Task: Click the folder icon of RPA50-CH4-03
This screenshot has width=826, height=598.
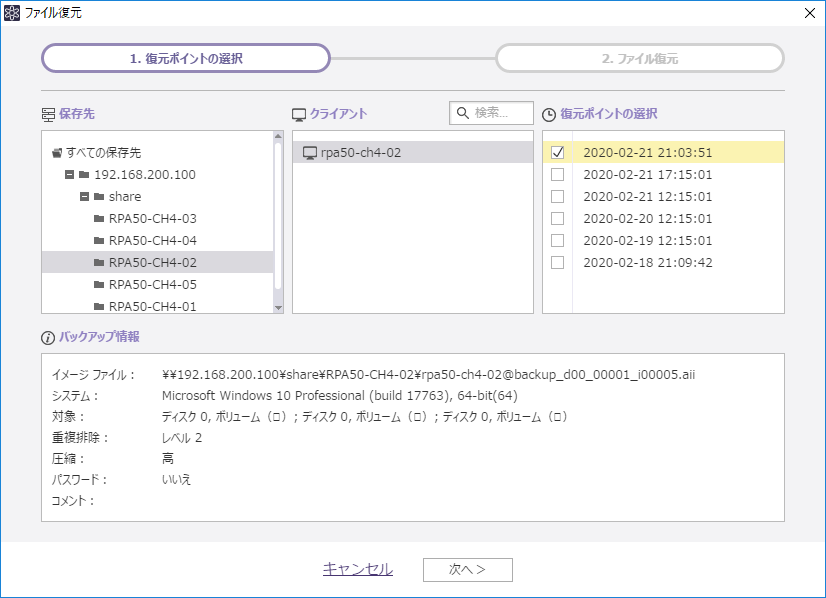Action: coord(99,219)
